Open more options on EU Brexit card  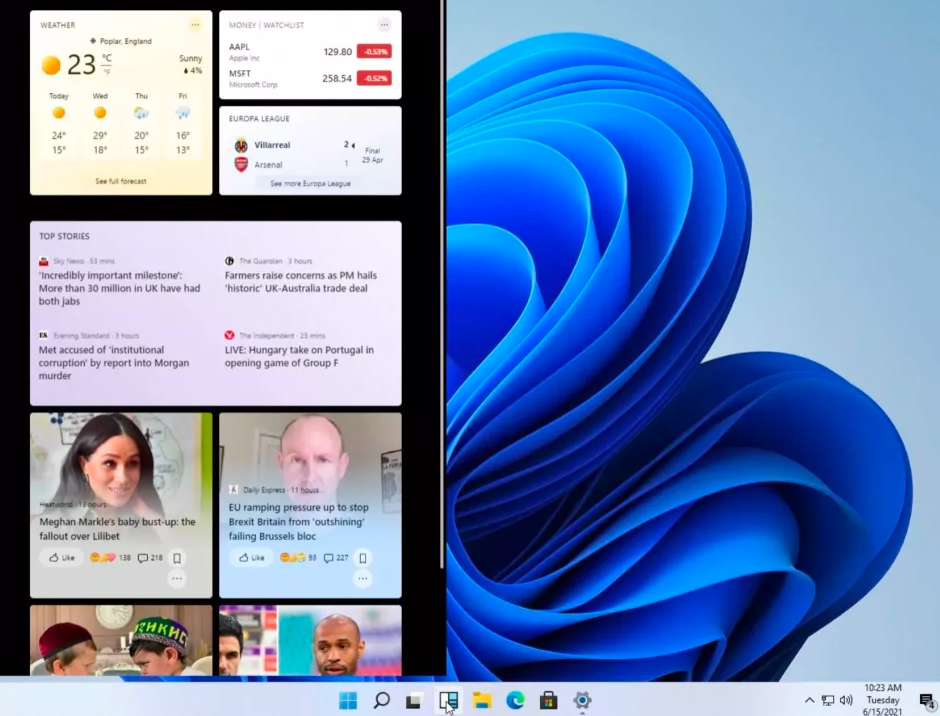(x=363, y=579)
